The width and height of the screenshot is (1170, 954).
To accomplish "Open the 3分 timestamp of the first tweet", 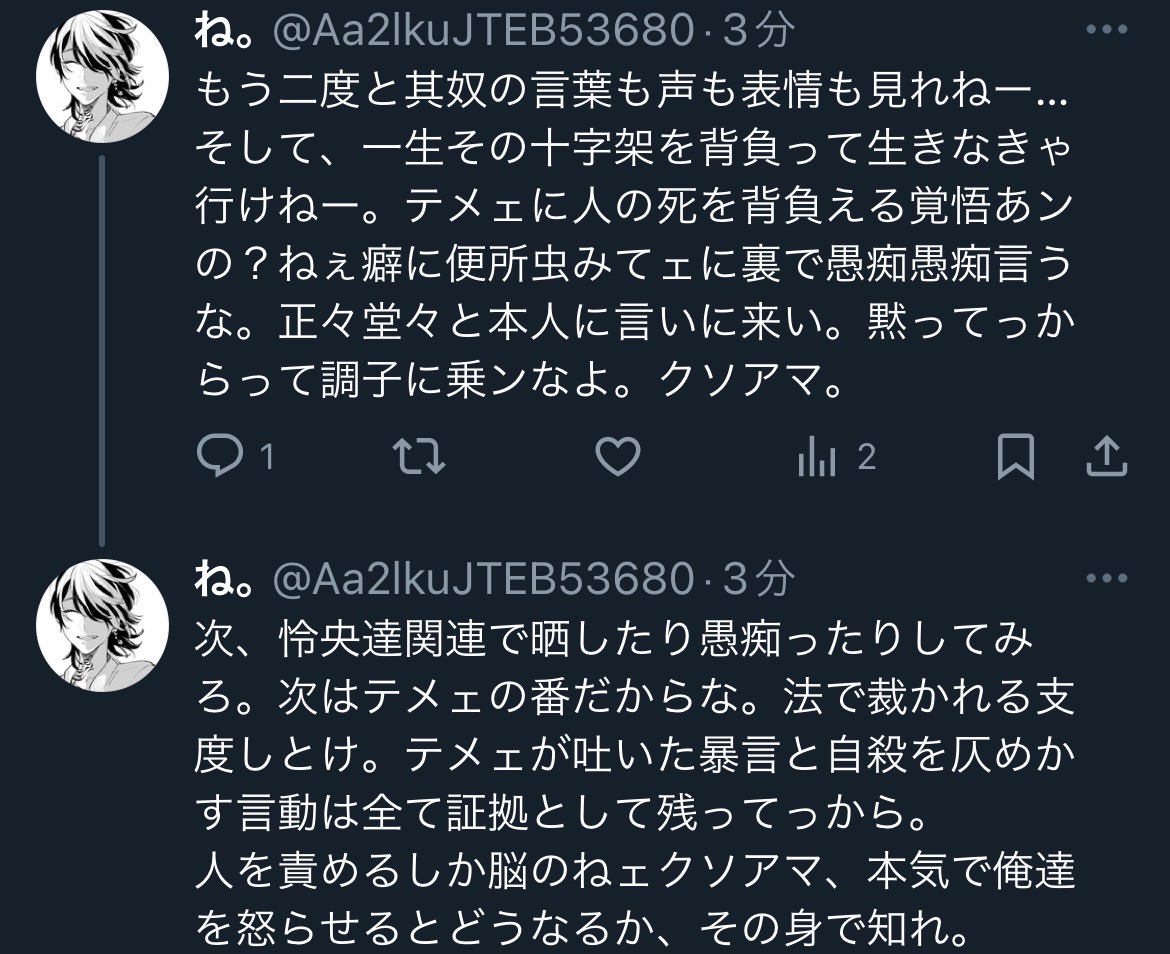I will [x=759, y=31].
